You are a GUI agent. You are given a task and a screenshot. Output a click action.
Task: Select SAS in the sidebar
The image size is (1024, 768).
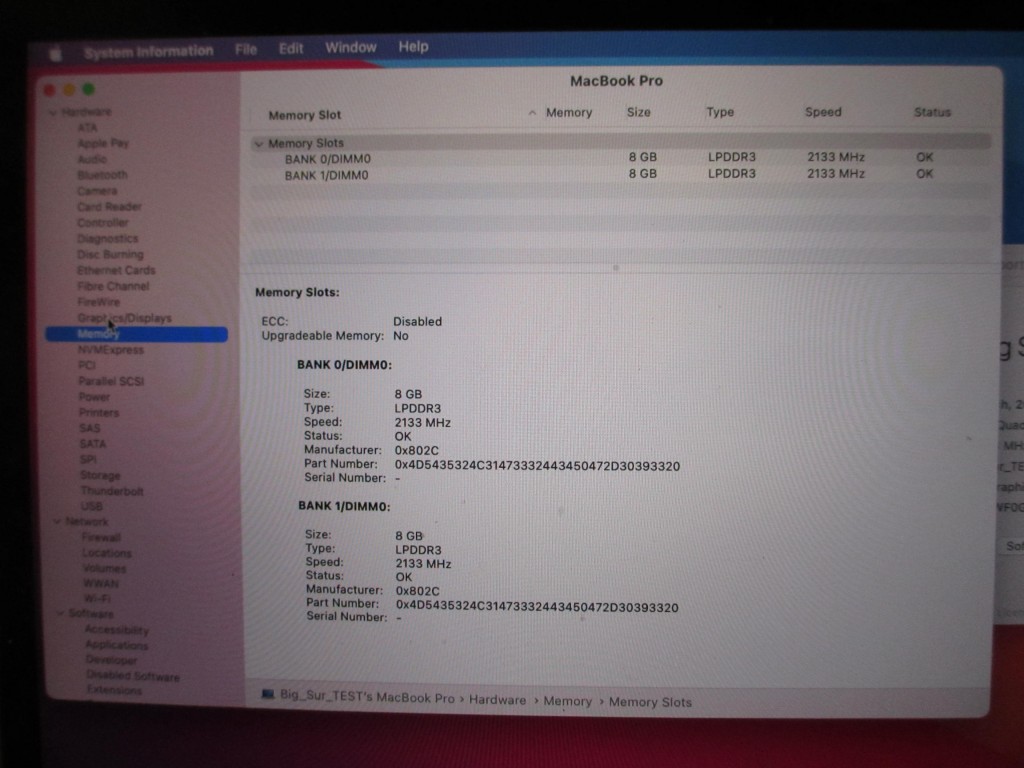[x=89, y=428]
